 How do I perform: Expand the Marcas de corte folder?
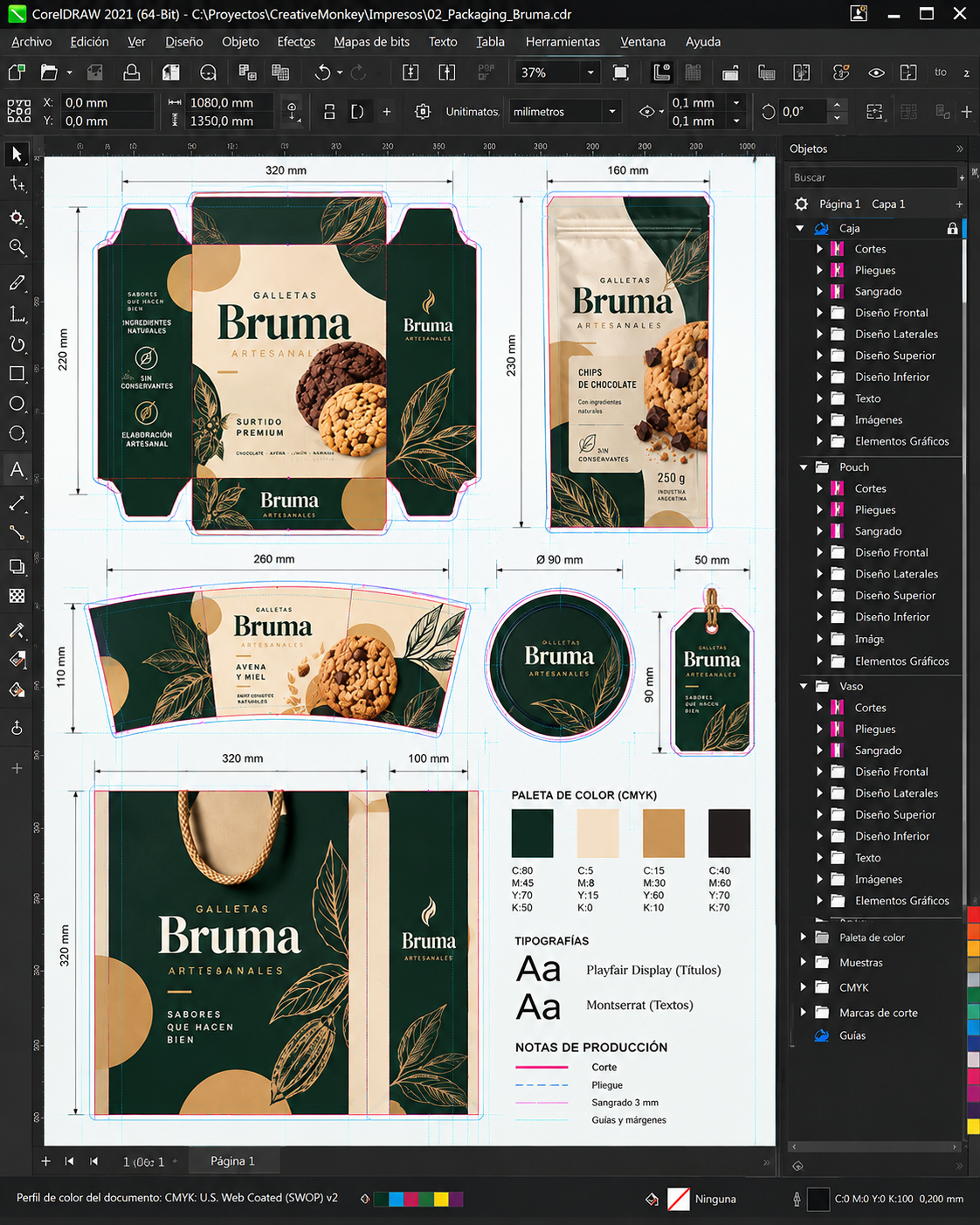[x=804, y=1013]
